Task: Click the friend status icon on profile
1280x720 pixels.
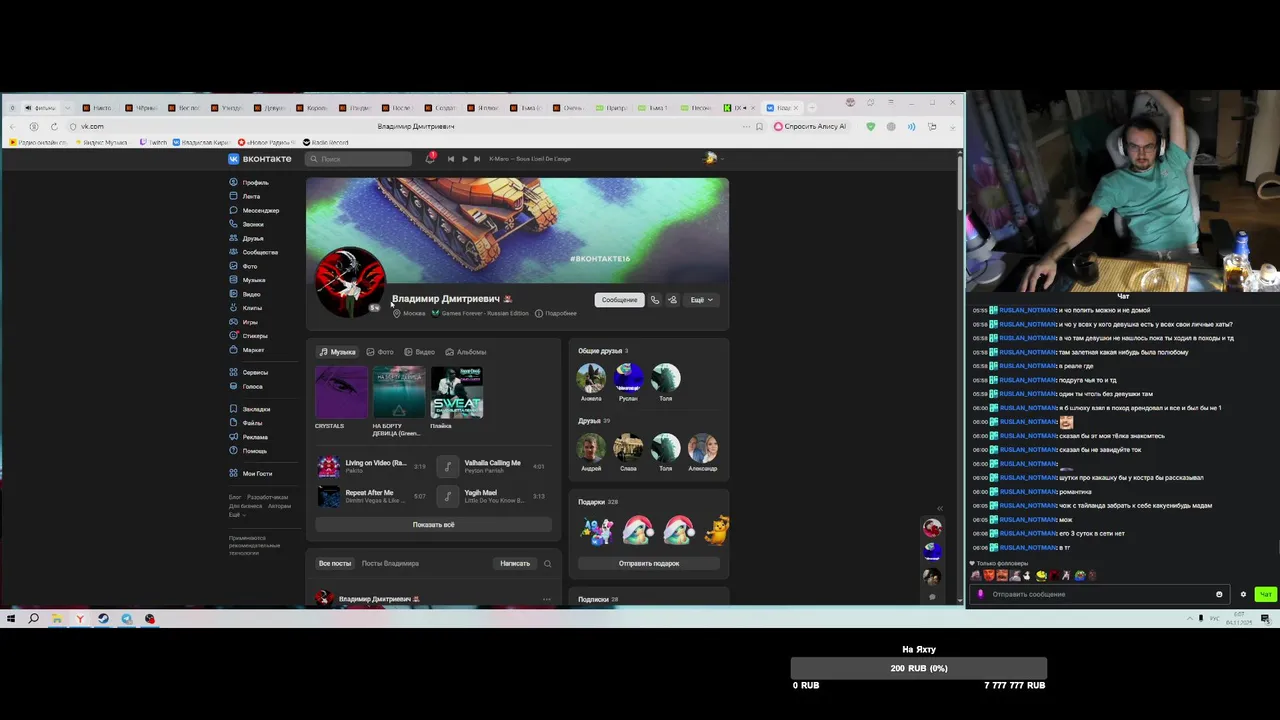Action: point(673,300)
